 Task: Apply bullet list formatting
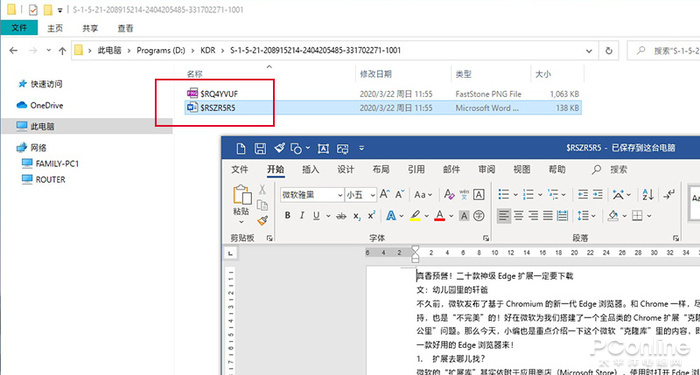[x=504, y=195]
